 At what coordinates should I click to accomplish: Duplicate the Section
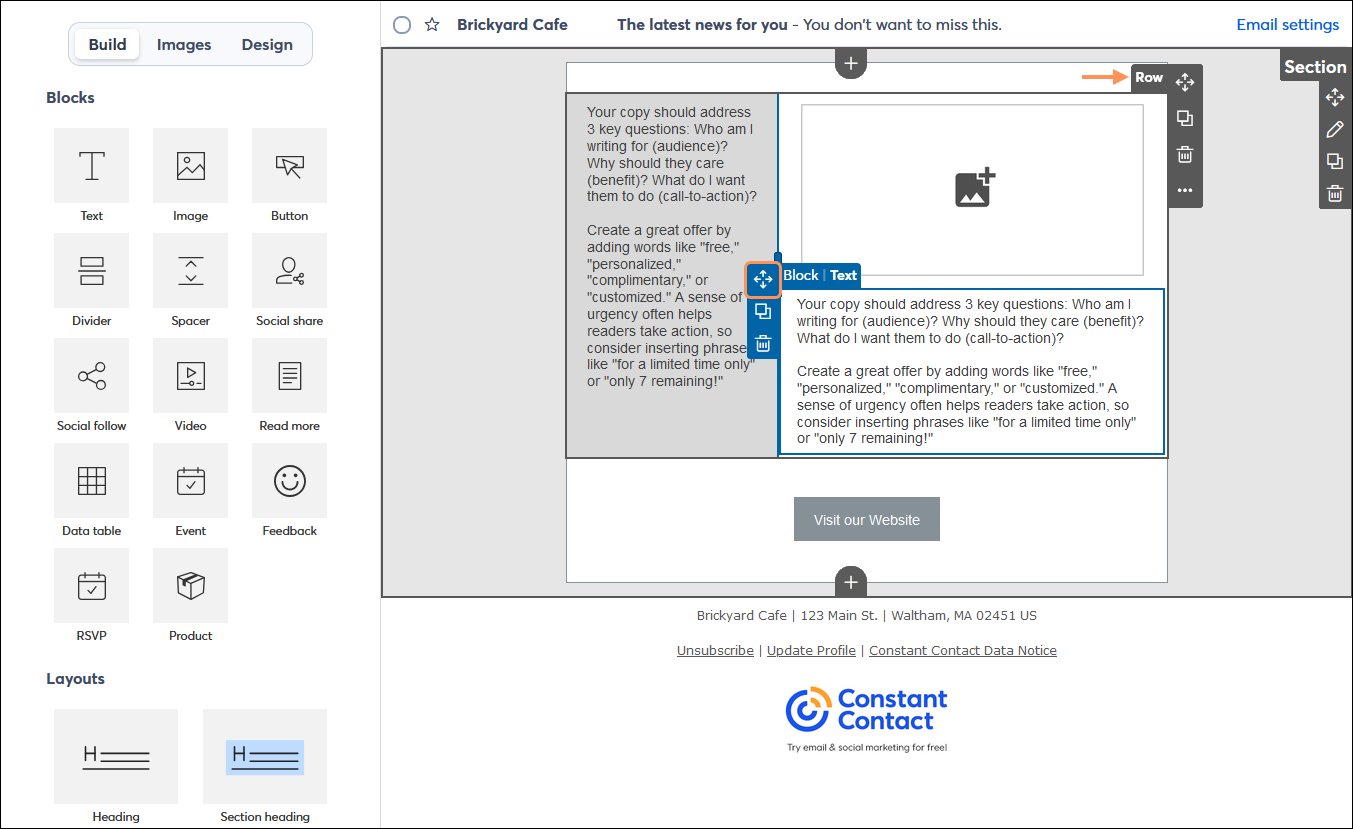pos(1335,161)
